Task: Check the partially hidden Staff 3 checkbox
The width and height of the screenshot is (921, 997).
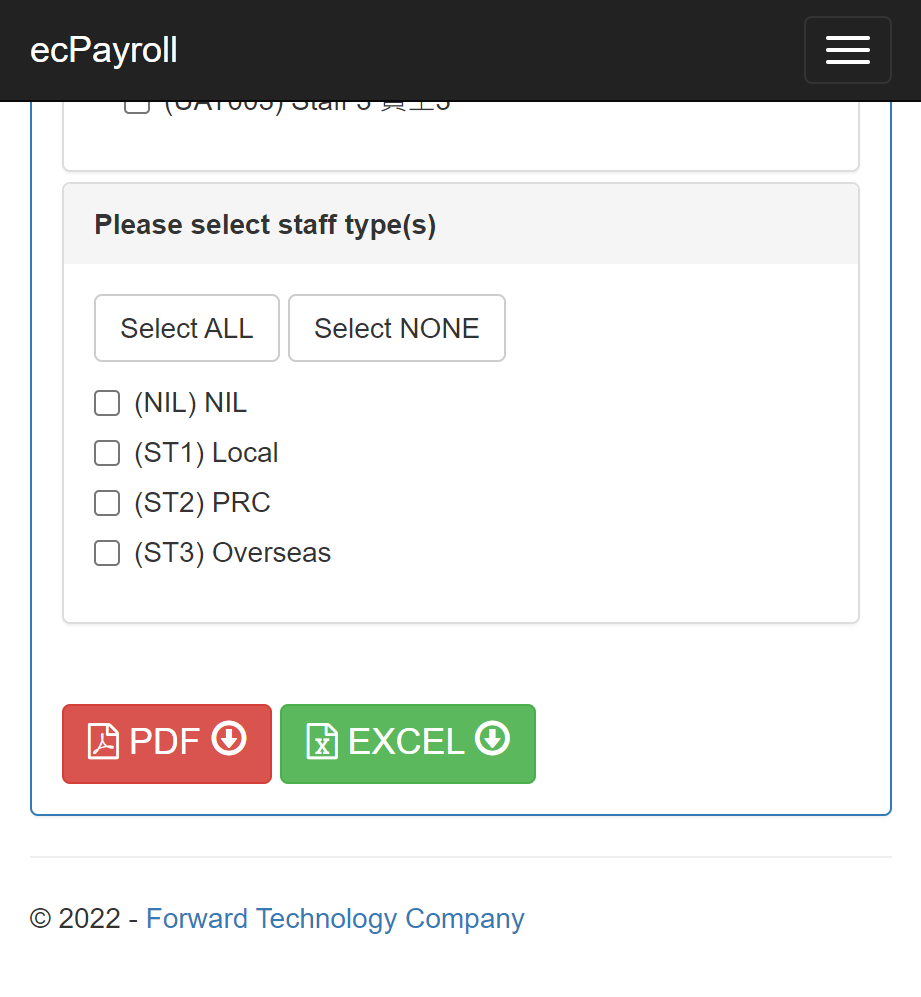Action: click(137, 107)
